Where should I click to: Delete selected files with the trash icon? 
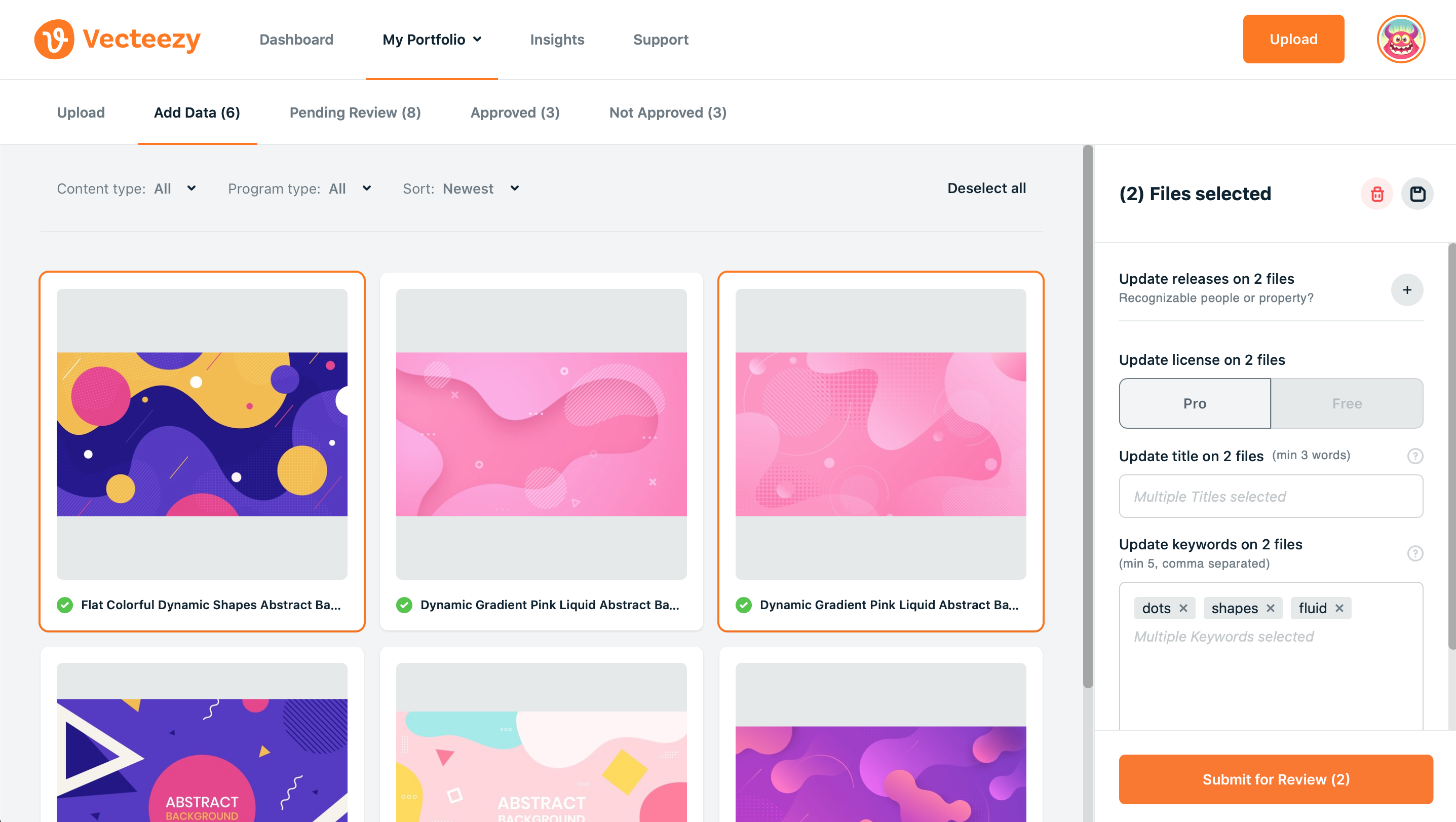point(1377,194)
